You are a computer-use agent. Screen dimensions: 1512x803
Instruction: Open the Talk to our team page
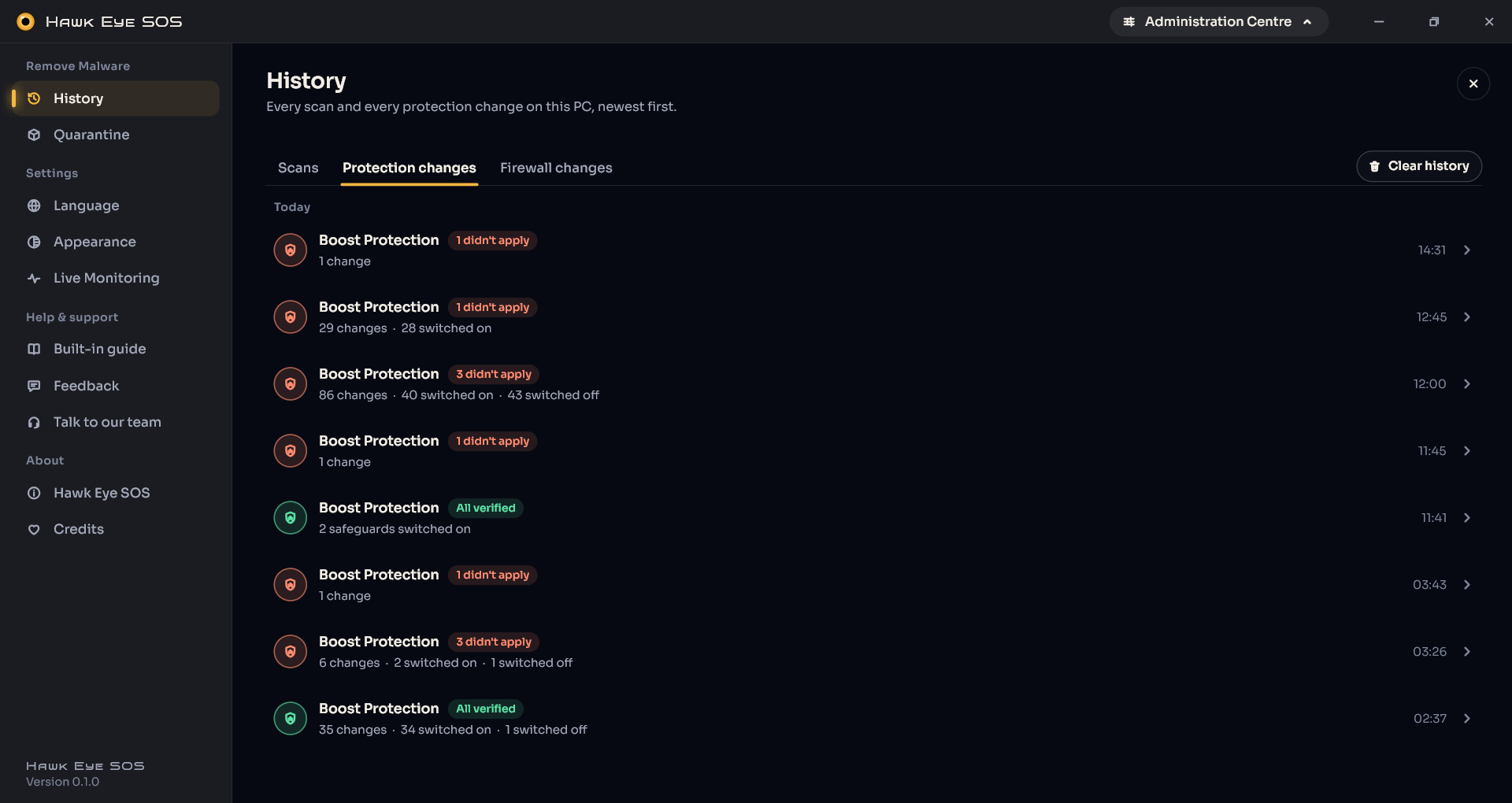tap(115, 422)
